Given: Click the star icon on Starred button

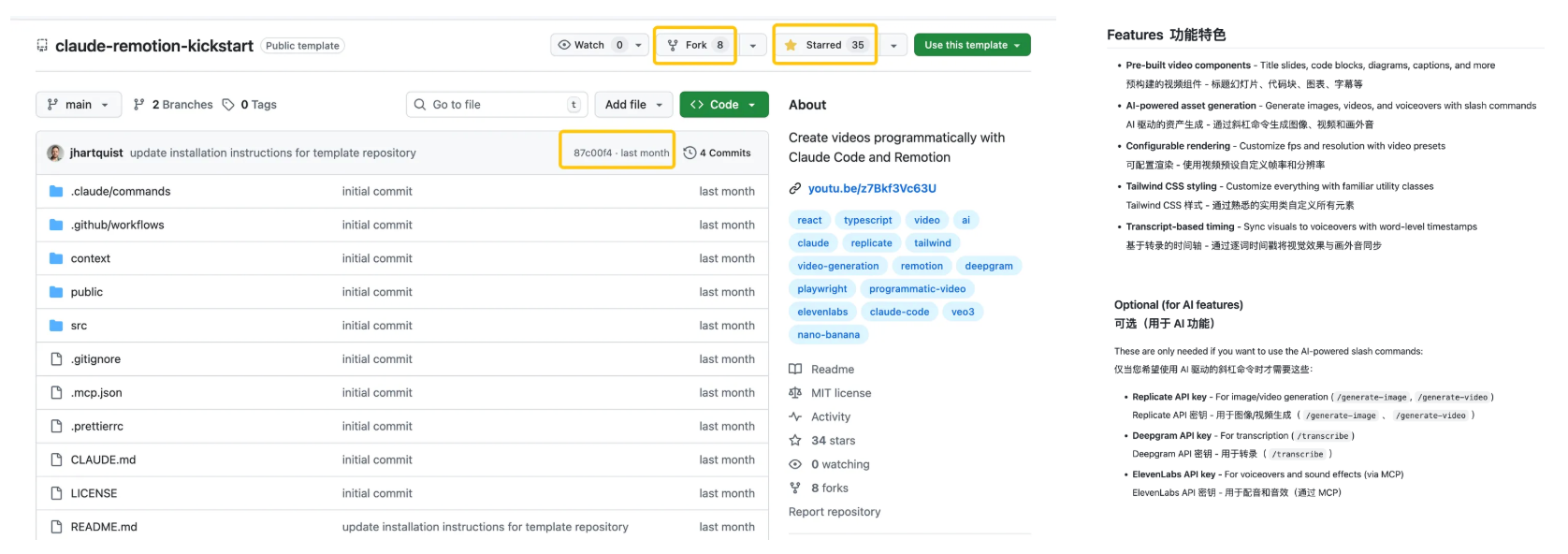Looking at the screenshot, I should tap(791, 45).
